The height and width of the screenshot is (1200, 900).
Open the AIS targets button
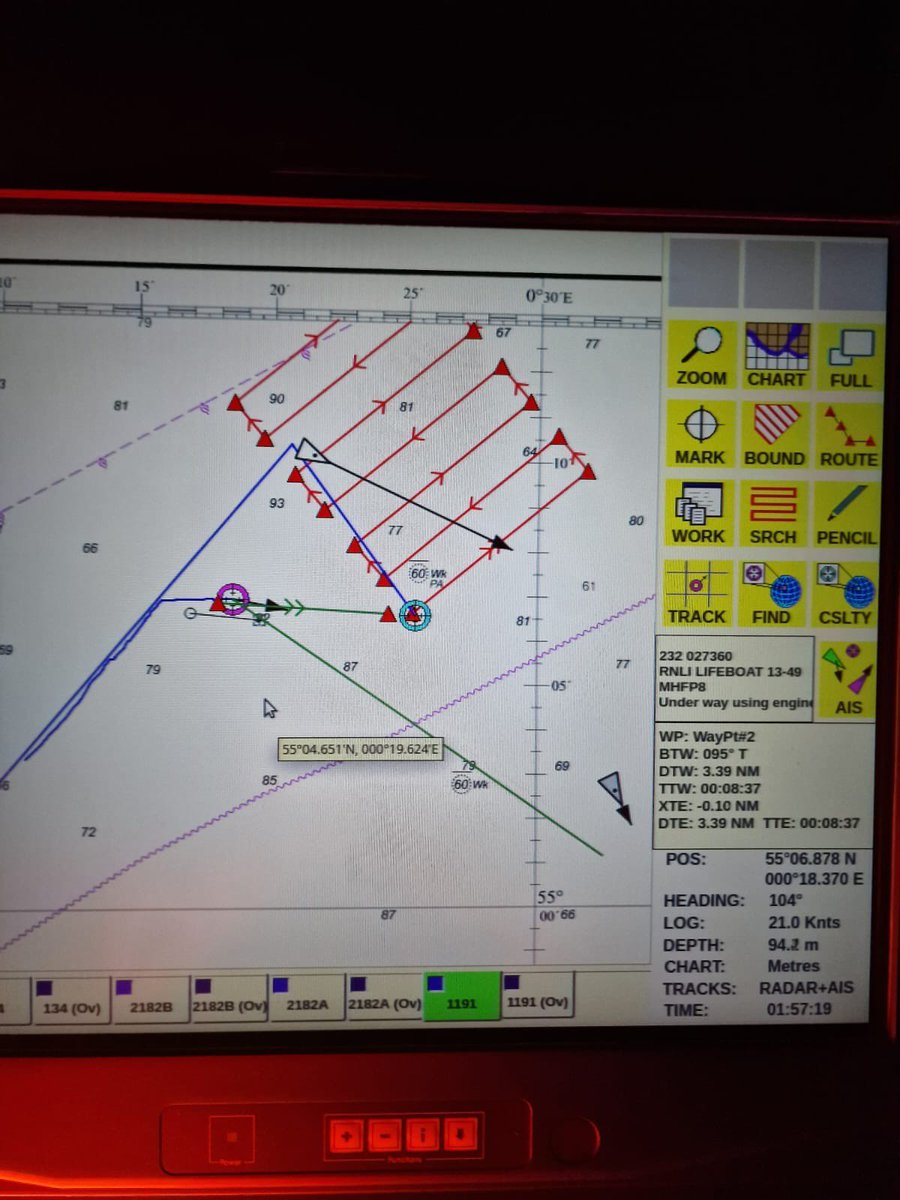coord(846,679)
